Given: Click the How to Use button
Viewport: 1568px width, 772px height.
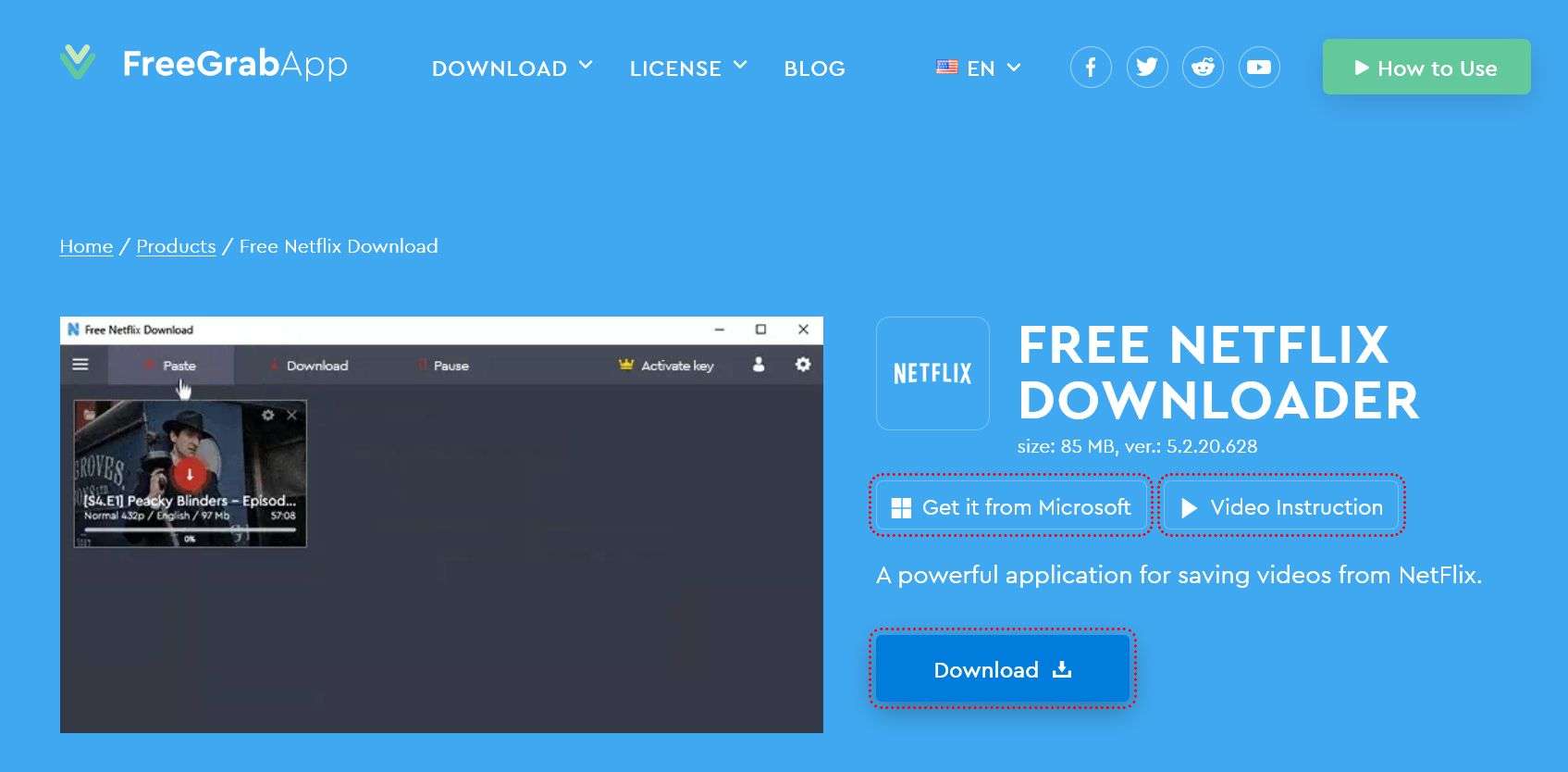Looking at the screenshot, I should pyautogui.click(x=1426, y=67).
